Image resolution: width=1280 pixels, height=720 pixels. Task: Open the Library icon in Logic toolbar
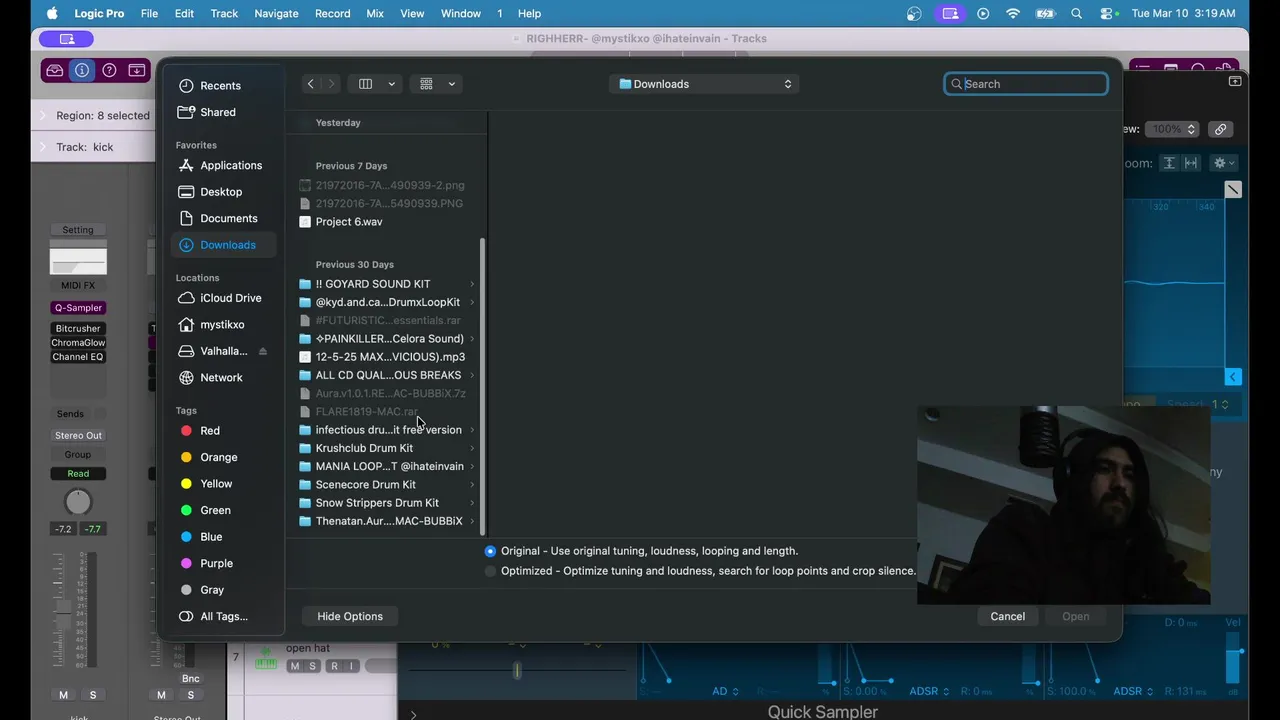[55, 70]
